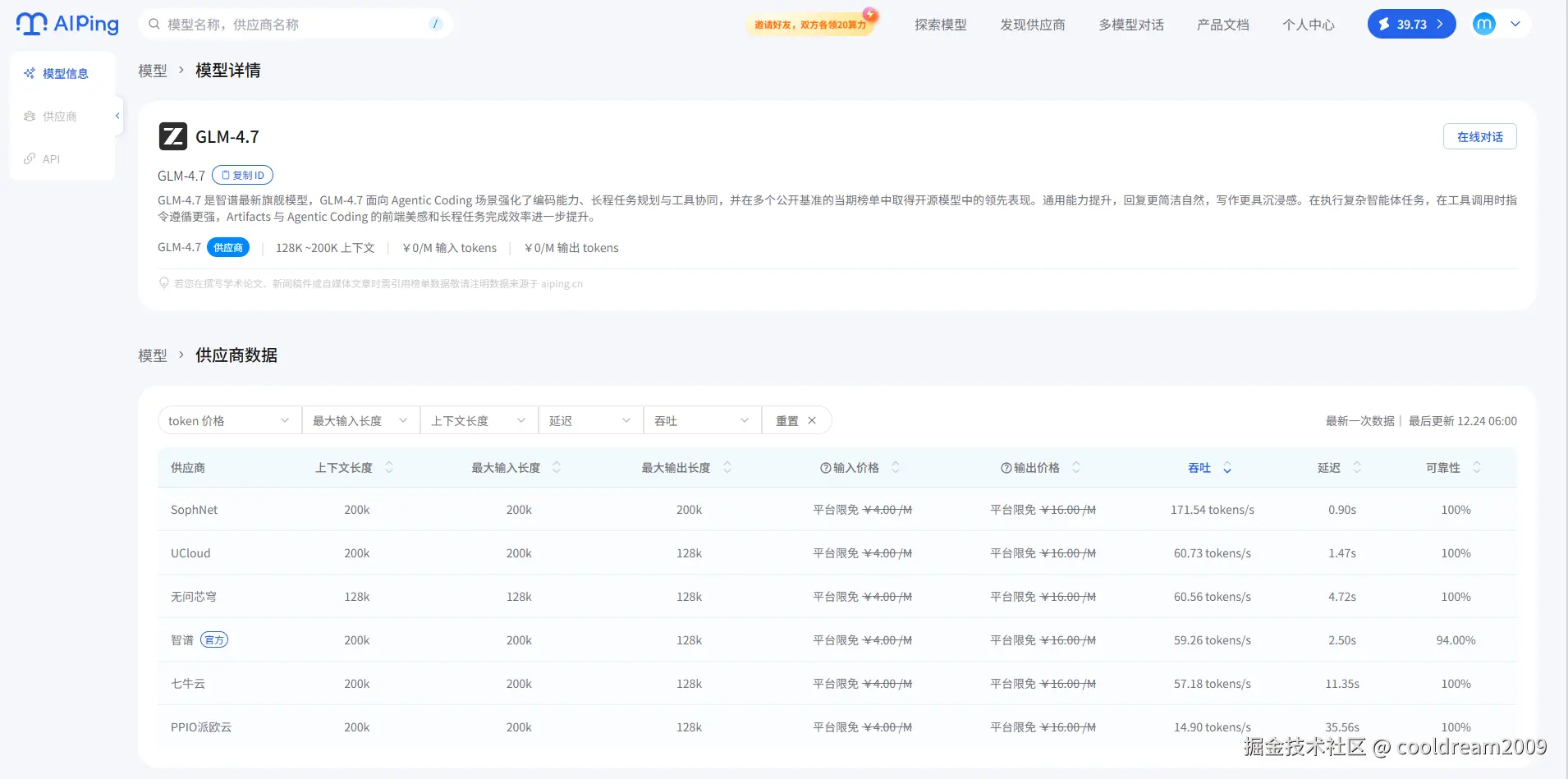
Task: Click the user avatar icon
Action: [x=1483, y=24]
